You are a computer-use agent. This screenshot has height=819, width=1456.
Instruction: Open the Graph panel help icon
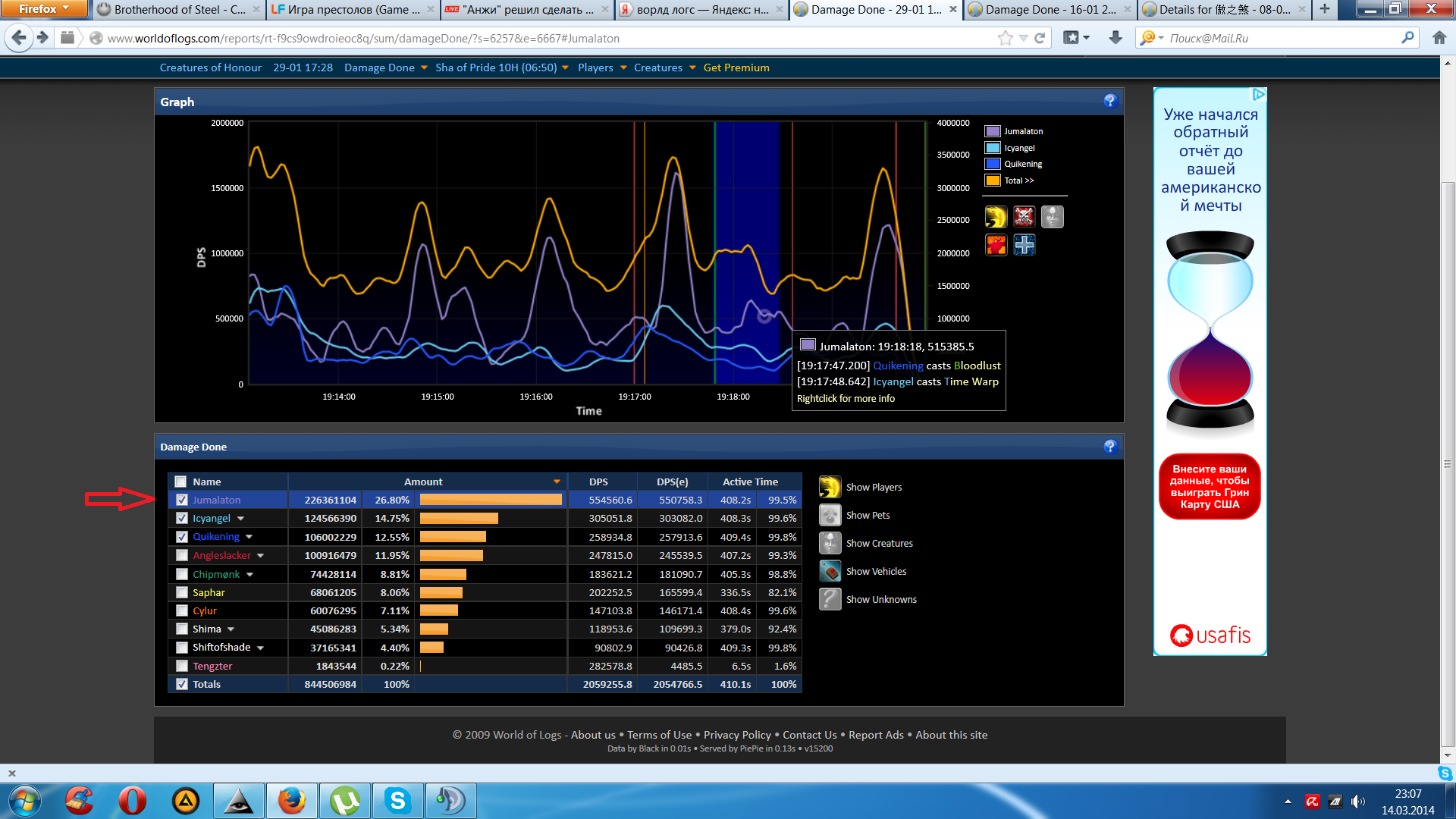point(1110,101)
